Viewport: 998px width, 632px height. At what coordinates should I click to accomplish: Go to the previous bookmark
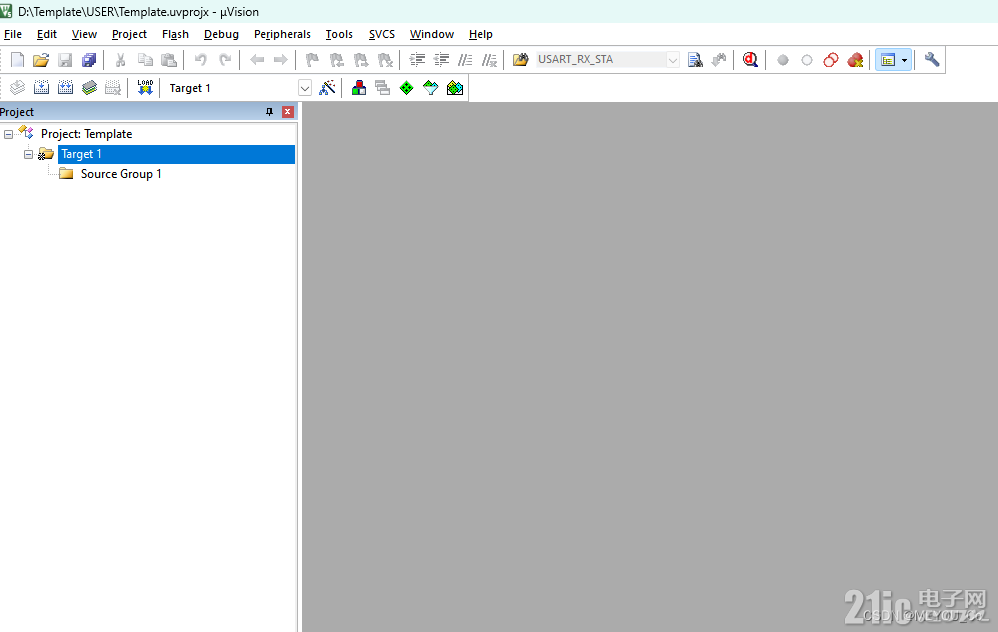click(337, 60)
